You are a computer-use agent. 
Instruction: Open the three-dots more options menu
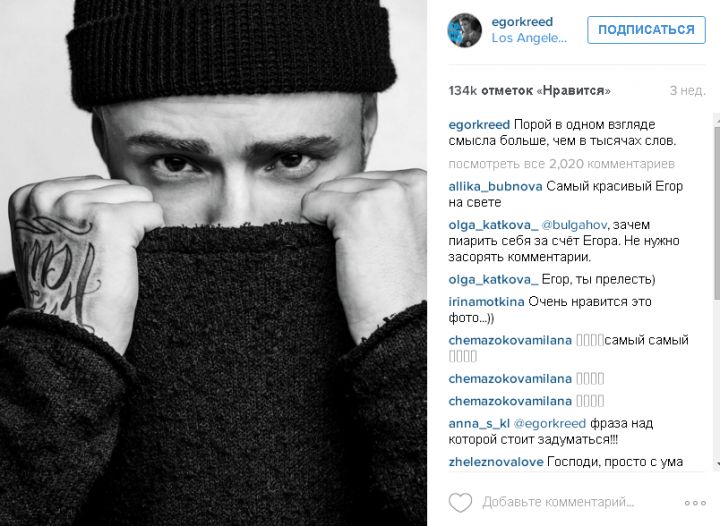pos(695,503)
